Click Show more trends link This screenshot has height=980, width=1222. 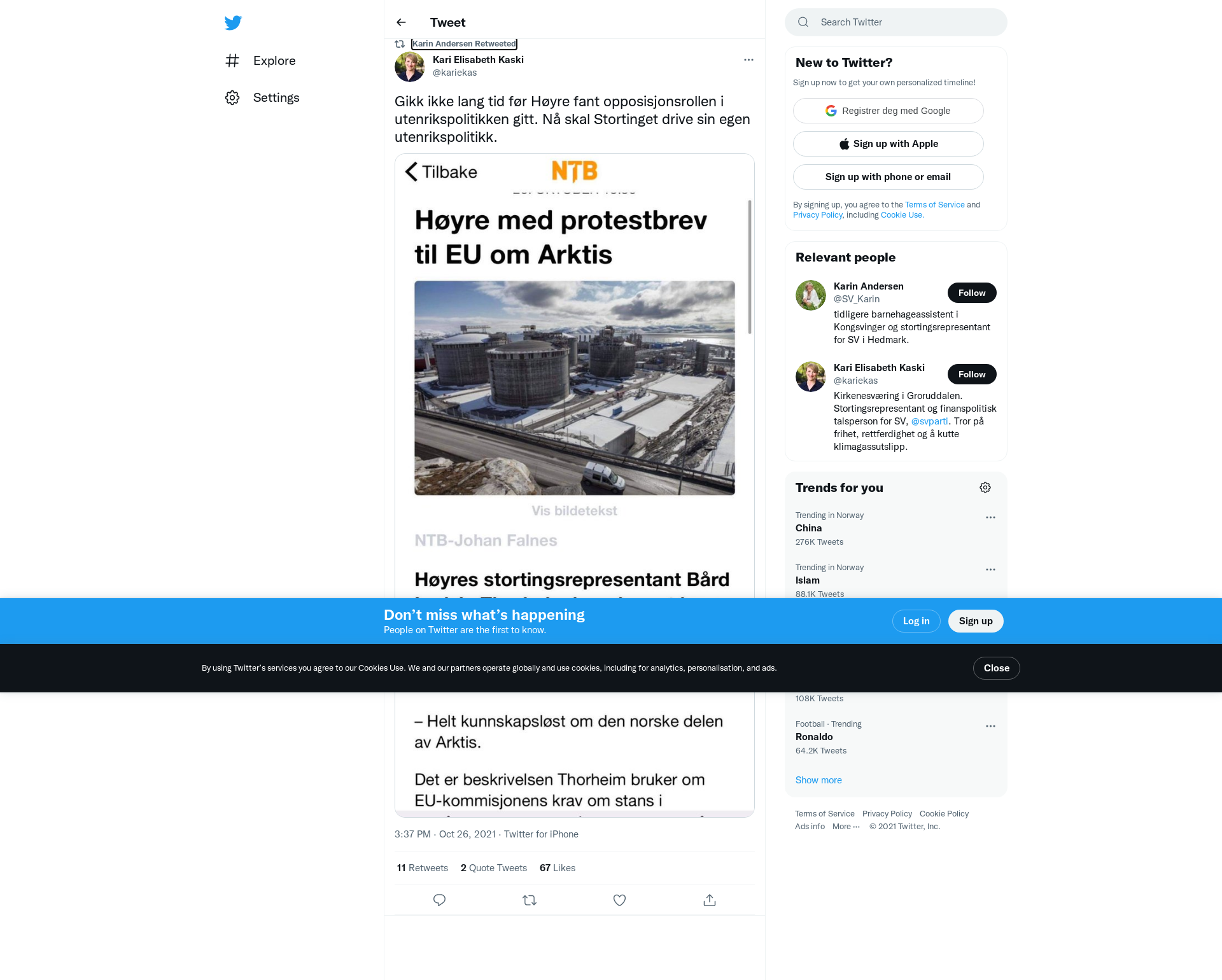click(818, 780)
